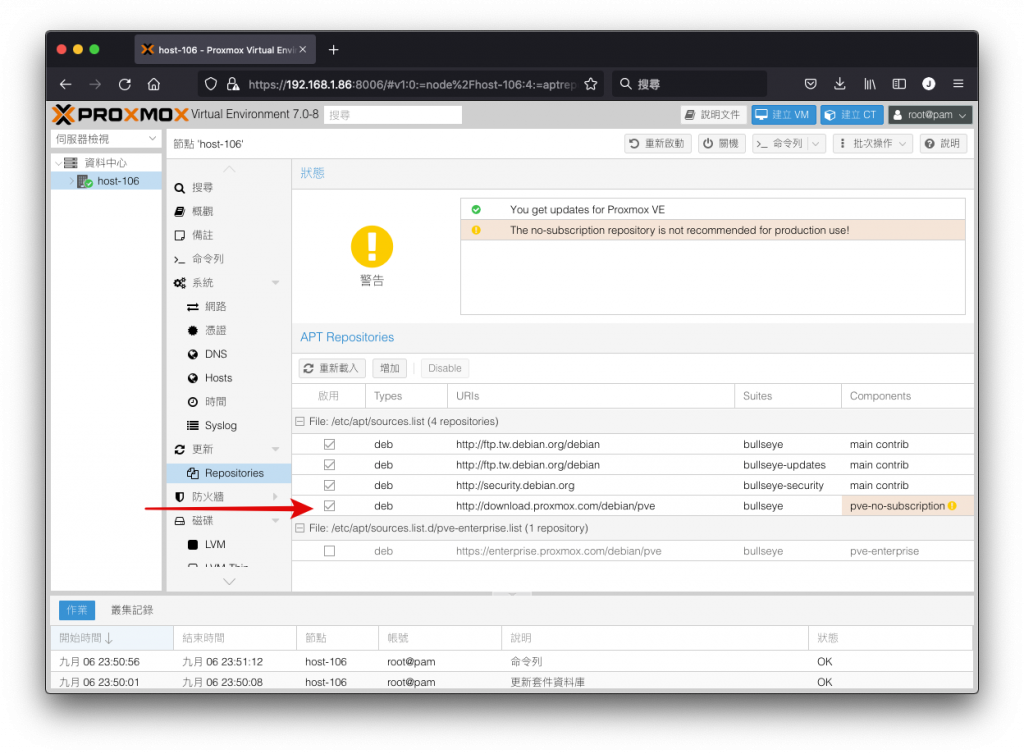Sort by 開始時間 column header

coord(112,638)
